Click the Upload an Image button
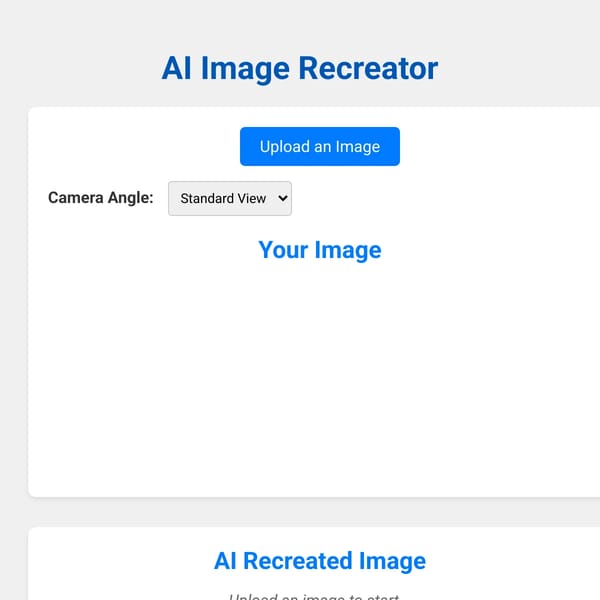Screen dimensions: 600x600 (x=320, y=147)
